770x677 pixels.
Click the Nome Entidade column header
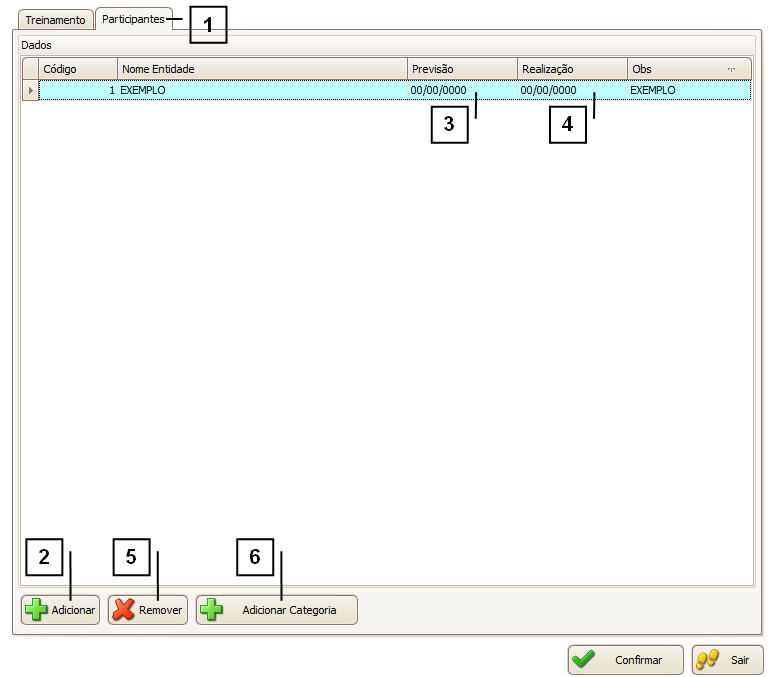pos(262,69)
